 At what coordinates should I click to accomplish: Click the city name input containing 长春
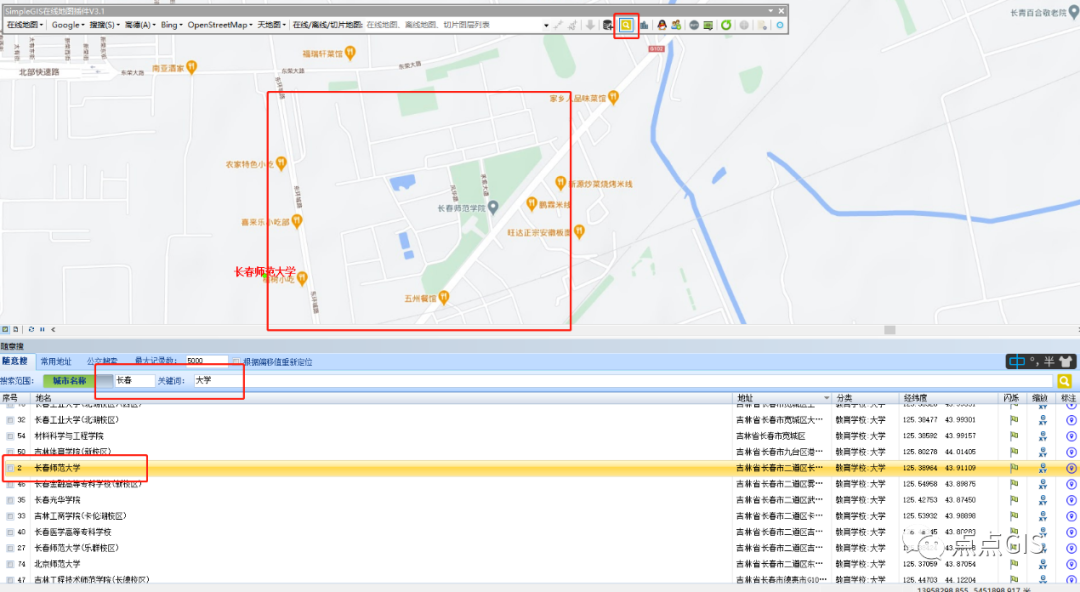coord(134,380)
